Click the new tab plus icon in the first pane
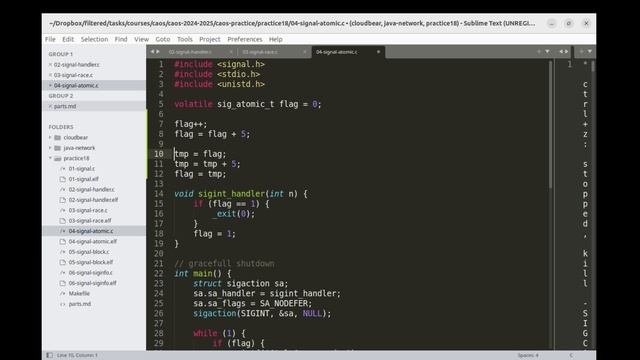Viewport: 640px width, 360px height. 539,51
